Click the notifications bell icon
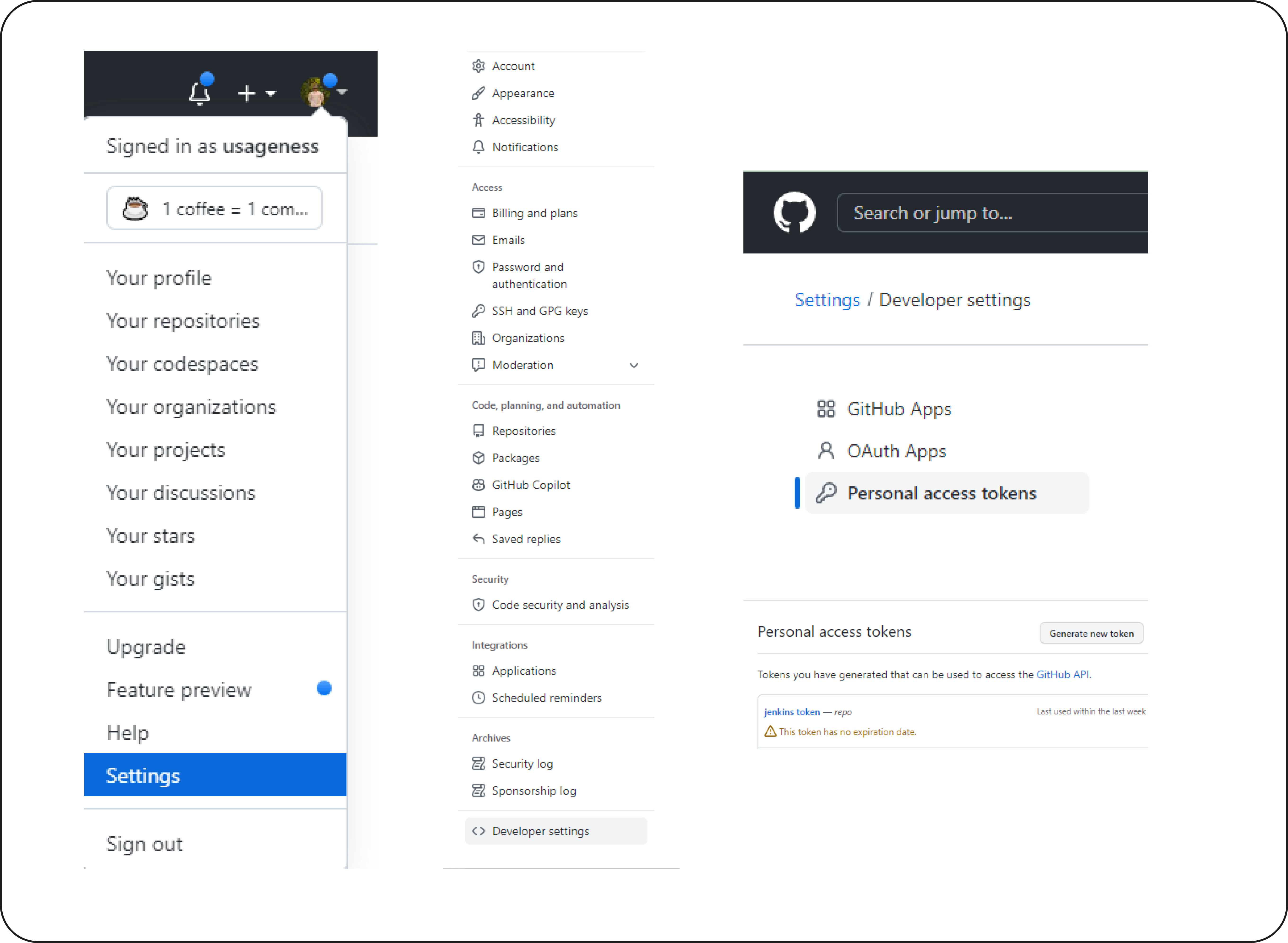1288x943 pixels. tap(199, 93)
